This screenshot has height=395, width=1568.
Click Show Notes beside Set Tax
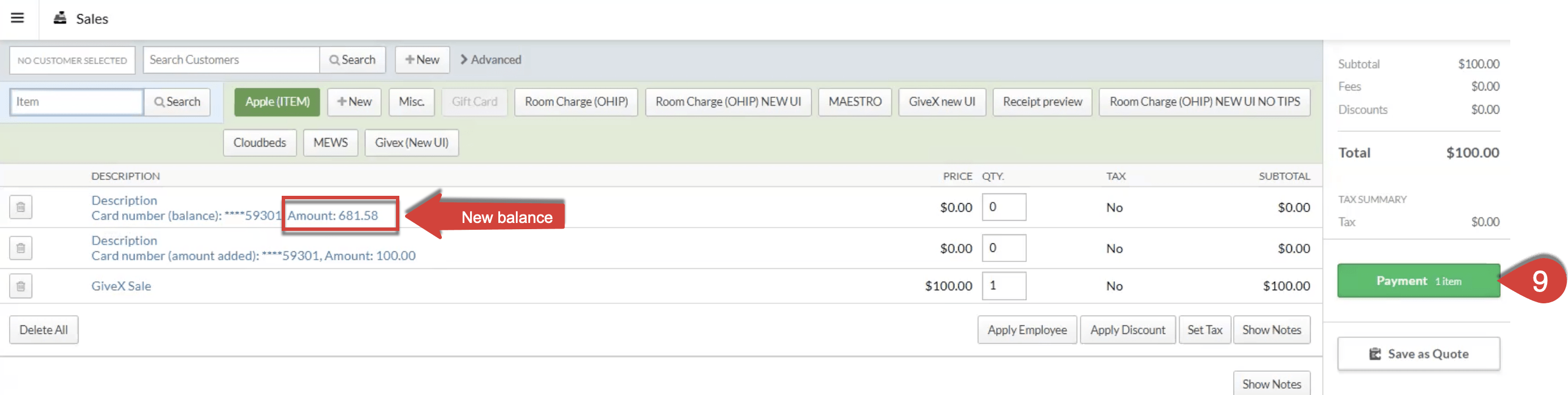point(1272,330)
